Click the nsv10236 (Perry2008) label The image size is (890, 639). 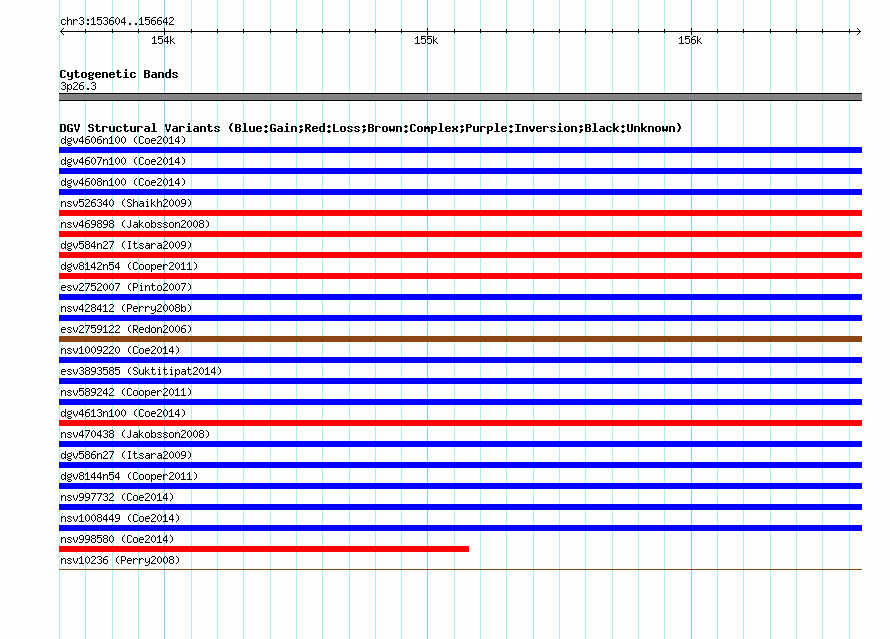(x=120, y=560)
